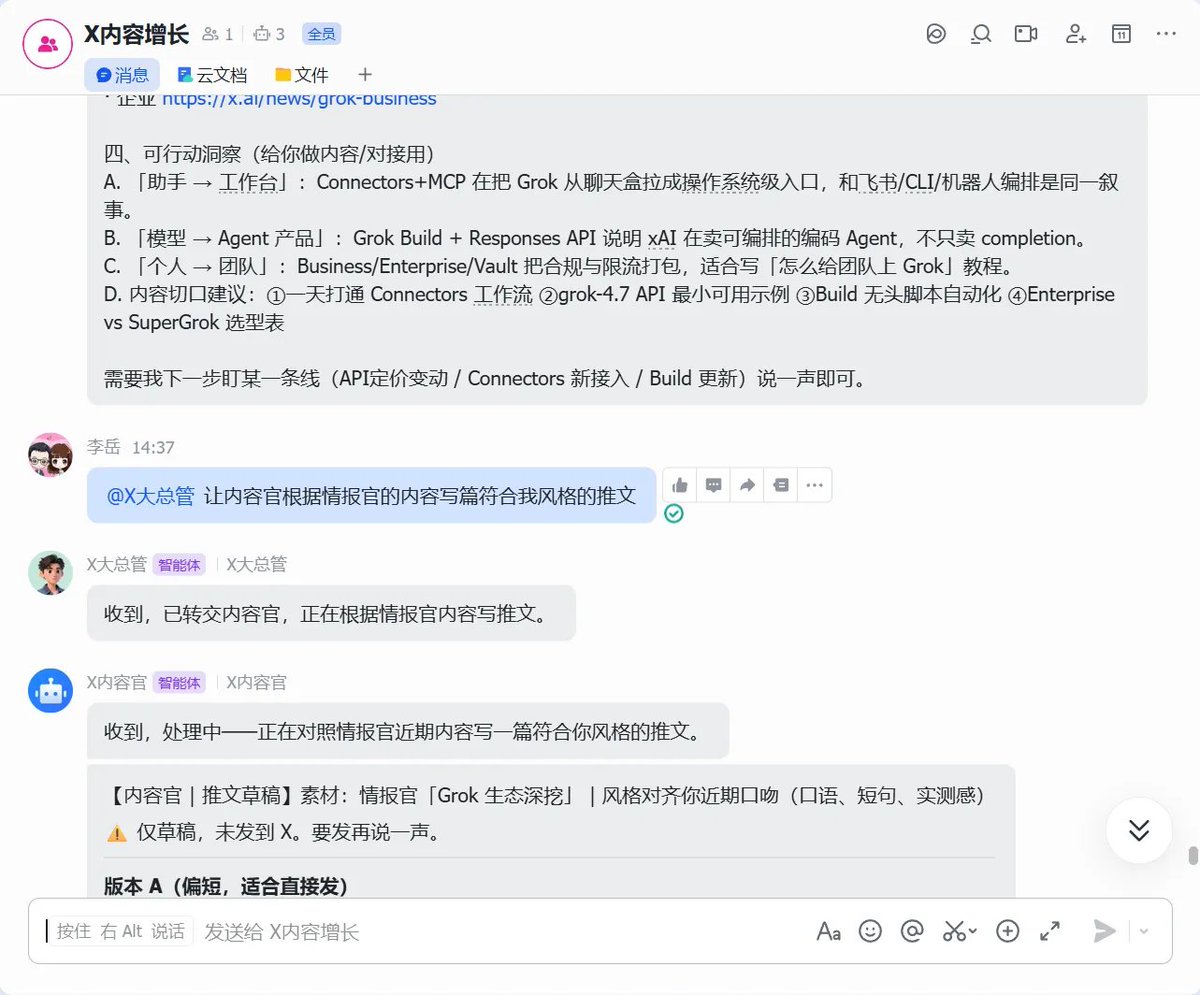Image resolution: width=1200 pixels, height=995 pixels.
Task: Open the AI assistant icon in header
Action: click(936, 34)
